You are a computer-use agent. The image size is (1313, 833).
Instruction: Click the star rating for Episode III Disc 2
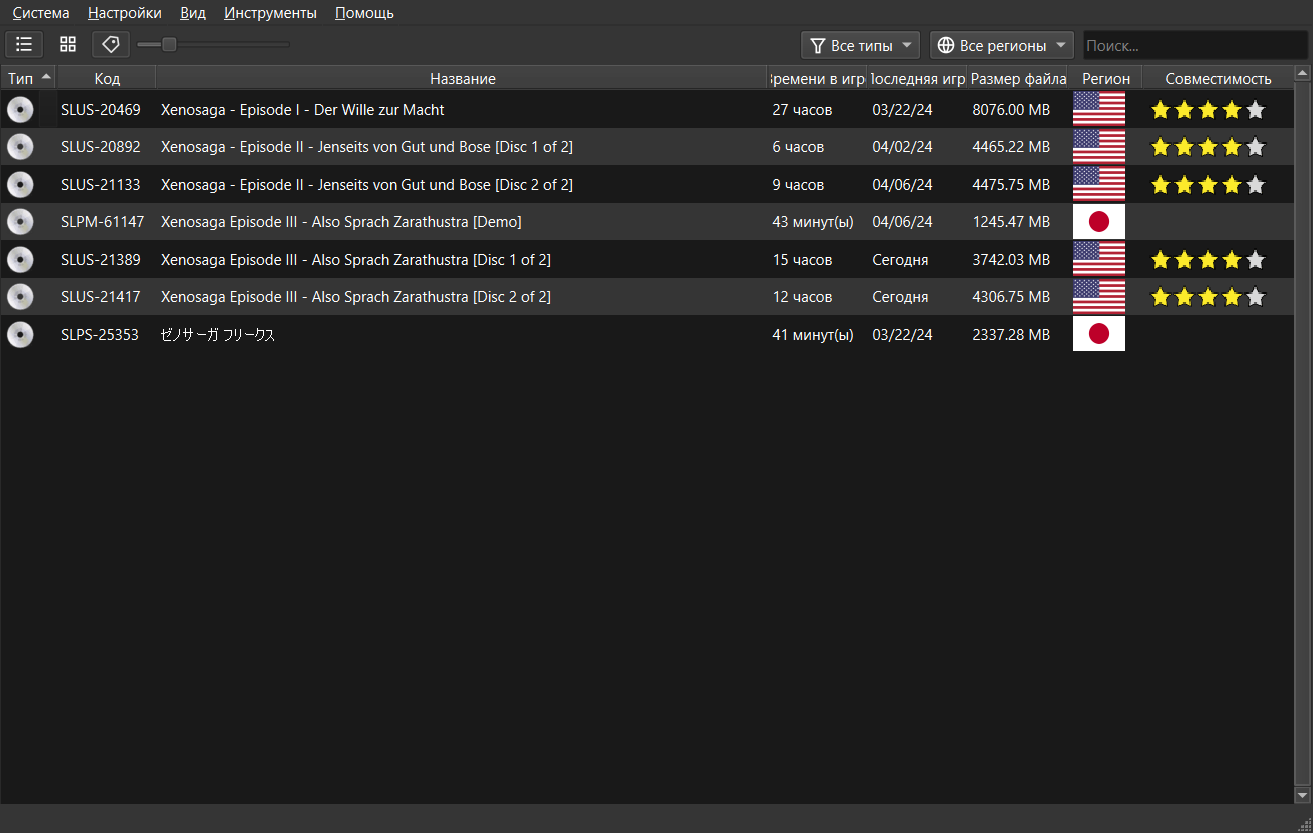point(1208,297)
